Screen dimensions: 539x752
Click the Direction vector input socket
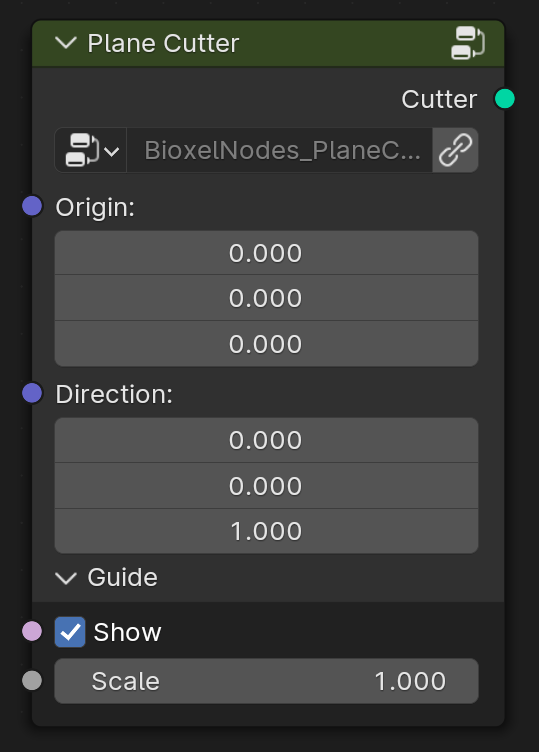pyautogui.click(x=32, y=393)
